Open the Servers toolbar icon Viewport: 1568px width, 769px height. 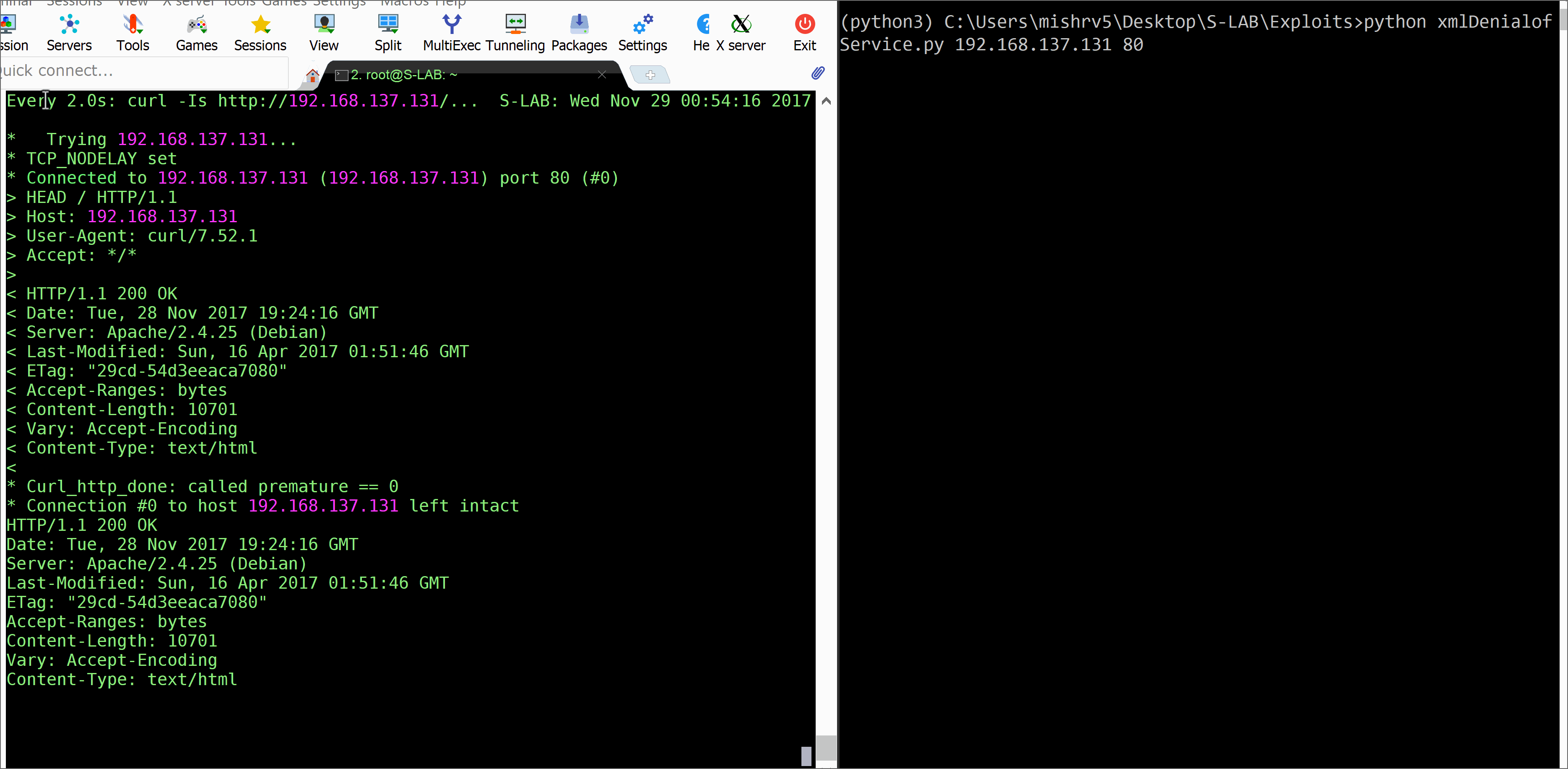pos(69,24)
